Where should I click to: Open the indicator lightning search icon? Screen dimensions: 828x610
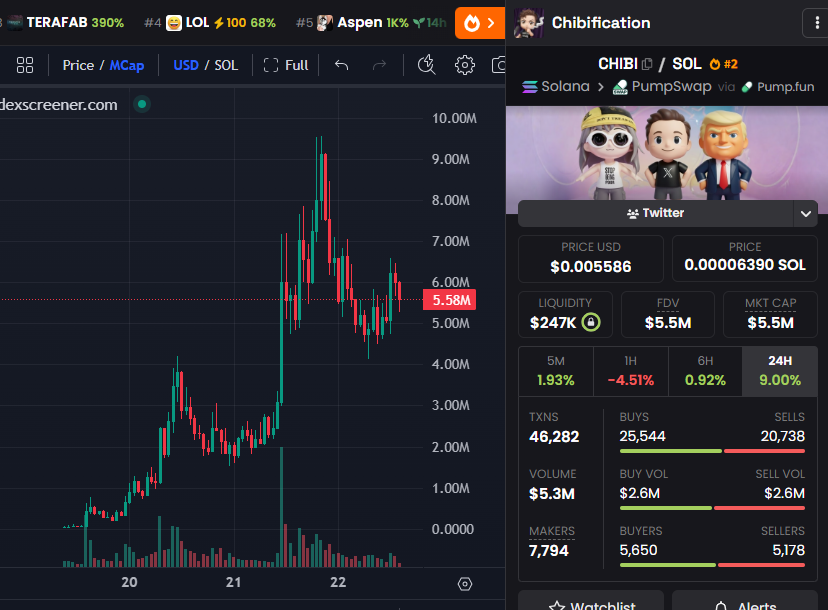coord(426,65)
